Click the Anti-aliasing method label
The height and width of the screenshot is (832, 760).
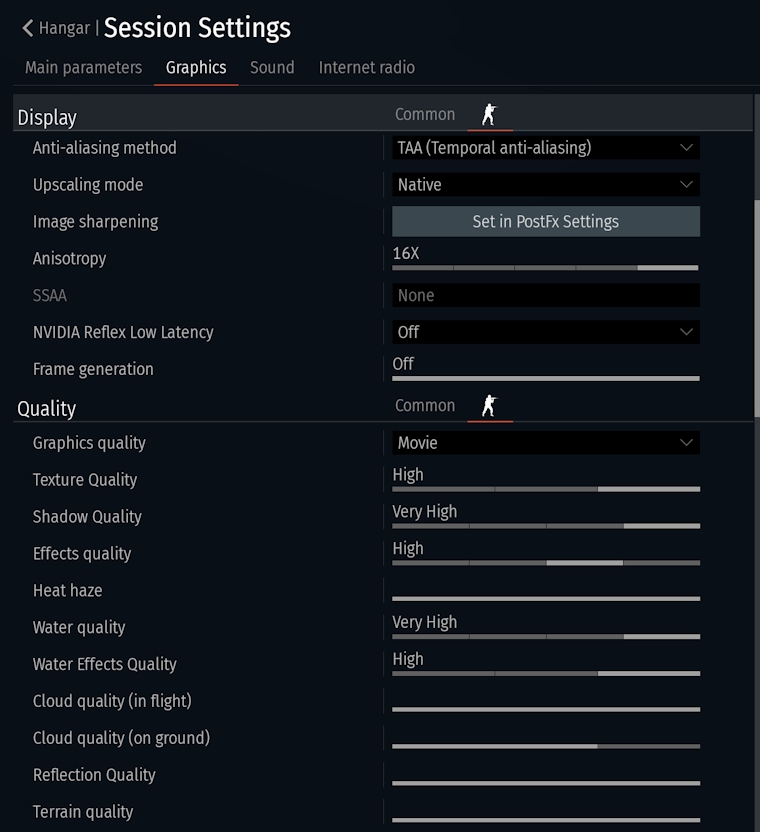click(105, 148)
